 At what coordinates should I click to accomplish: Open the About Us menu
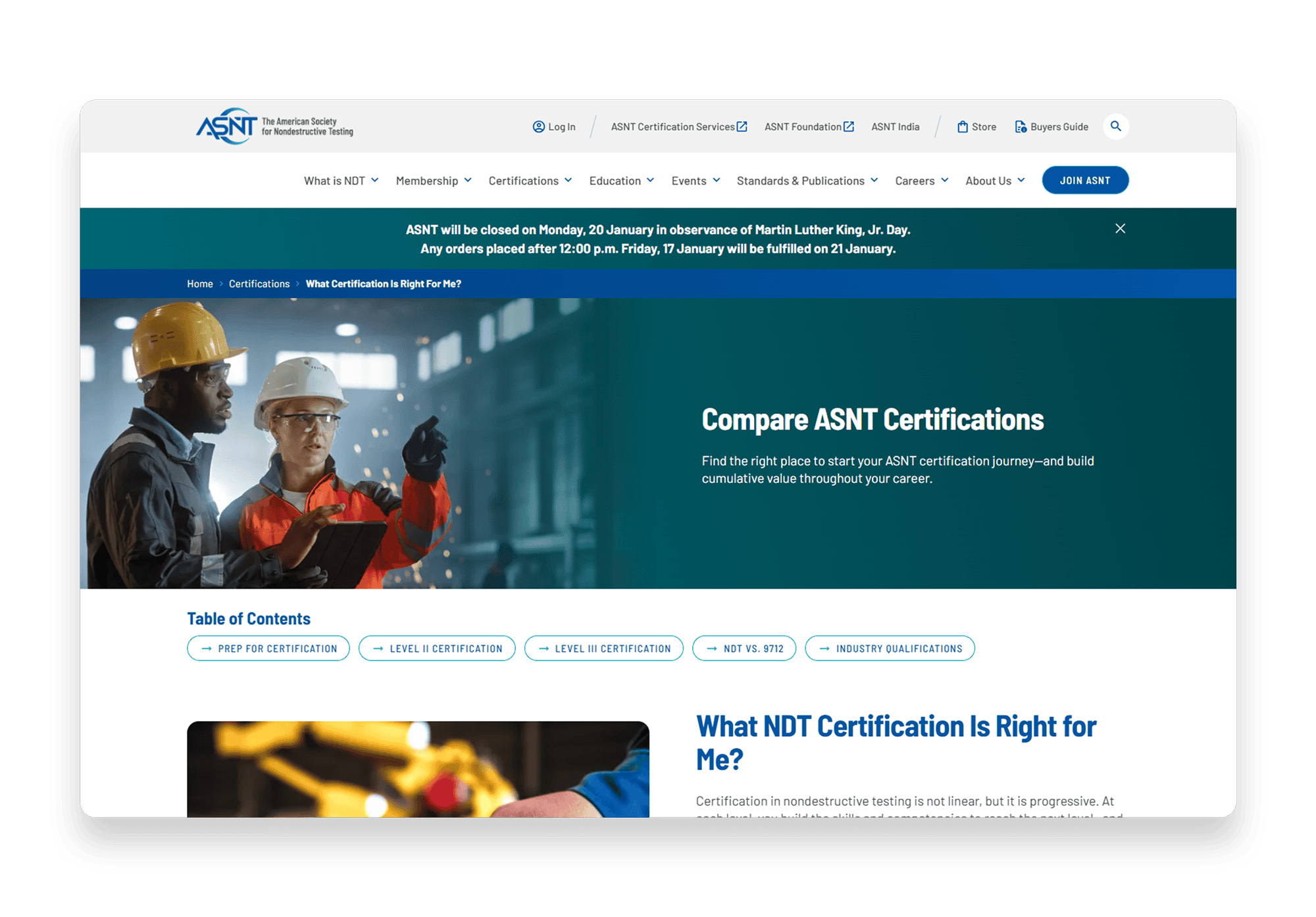point(995,181)
